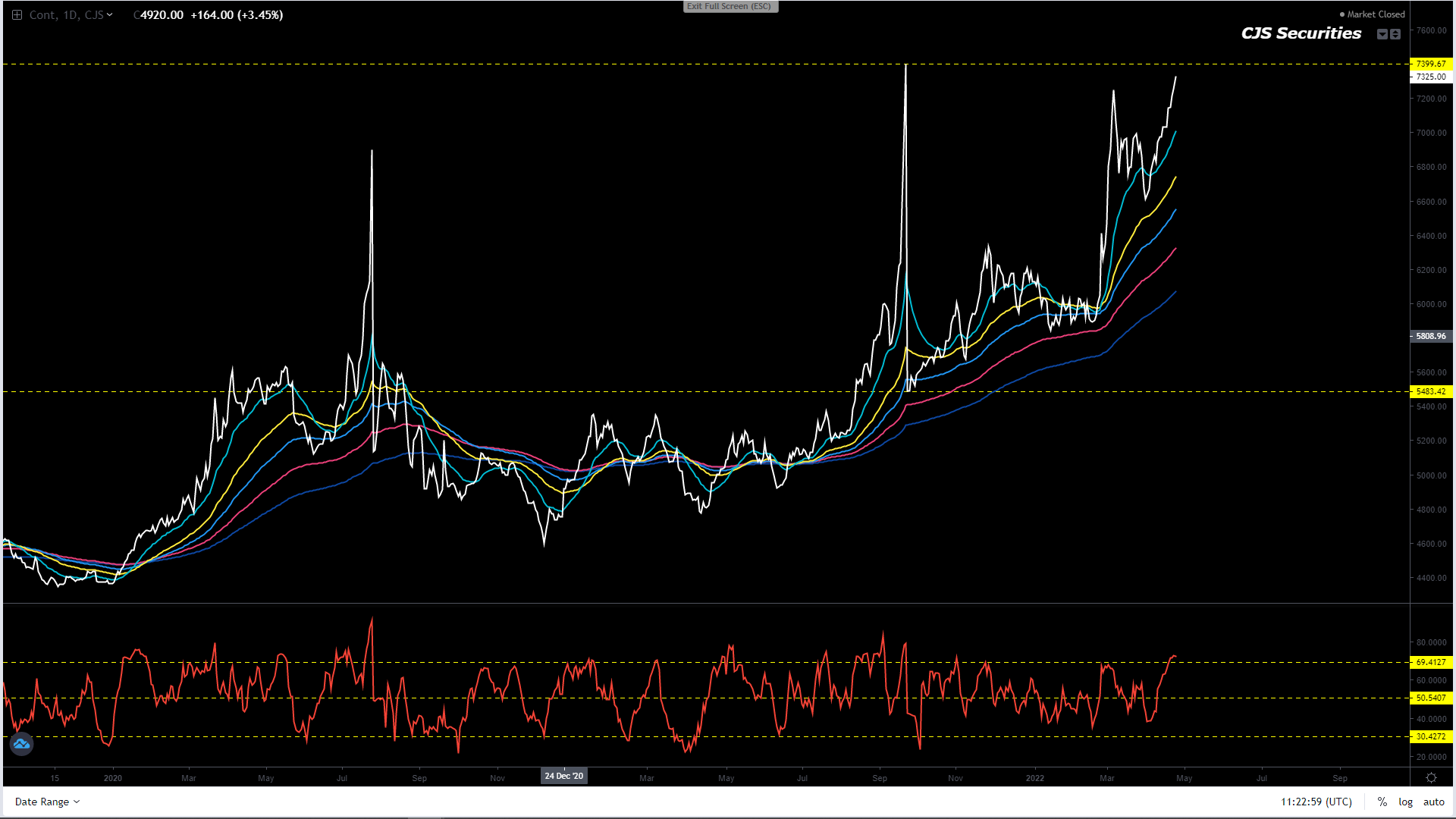The width and height of the screenshot is (1456, 819).
Task: Click the 5483.42 yellow price level label
Action: pyautogui.click(x=1430, y=391)
